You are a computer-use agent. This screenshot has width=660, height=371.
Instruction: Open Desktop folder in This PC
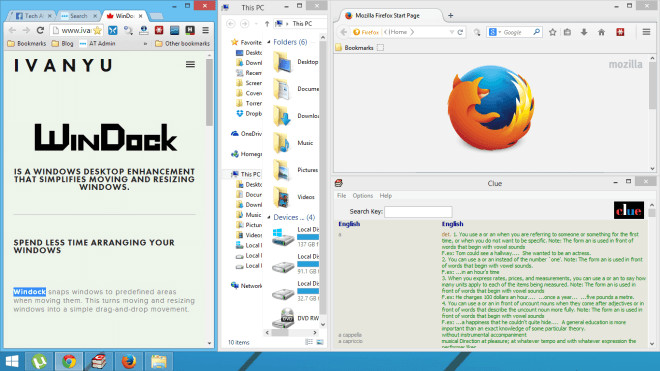(x=295, y=62)
